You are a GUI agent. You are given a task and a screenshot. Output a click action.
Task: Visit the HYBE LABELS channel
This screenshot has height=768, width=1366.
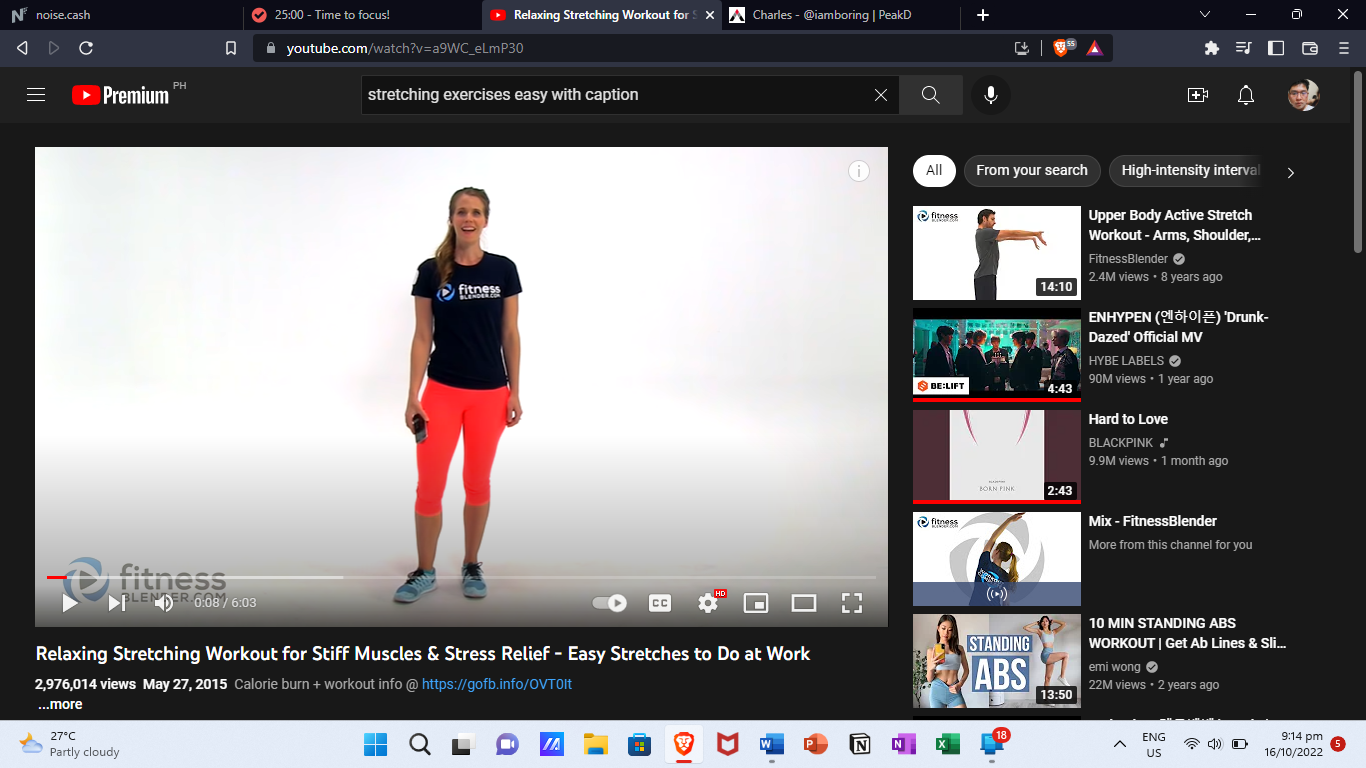tap(1127, 361)
